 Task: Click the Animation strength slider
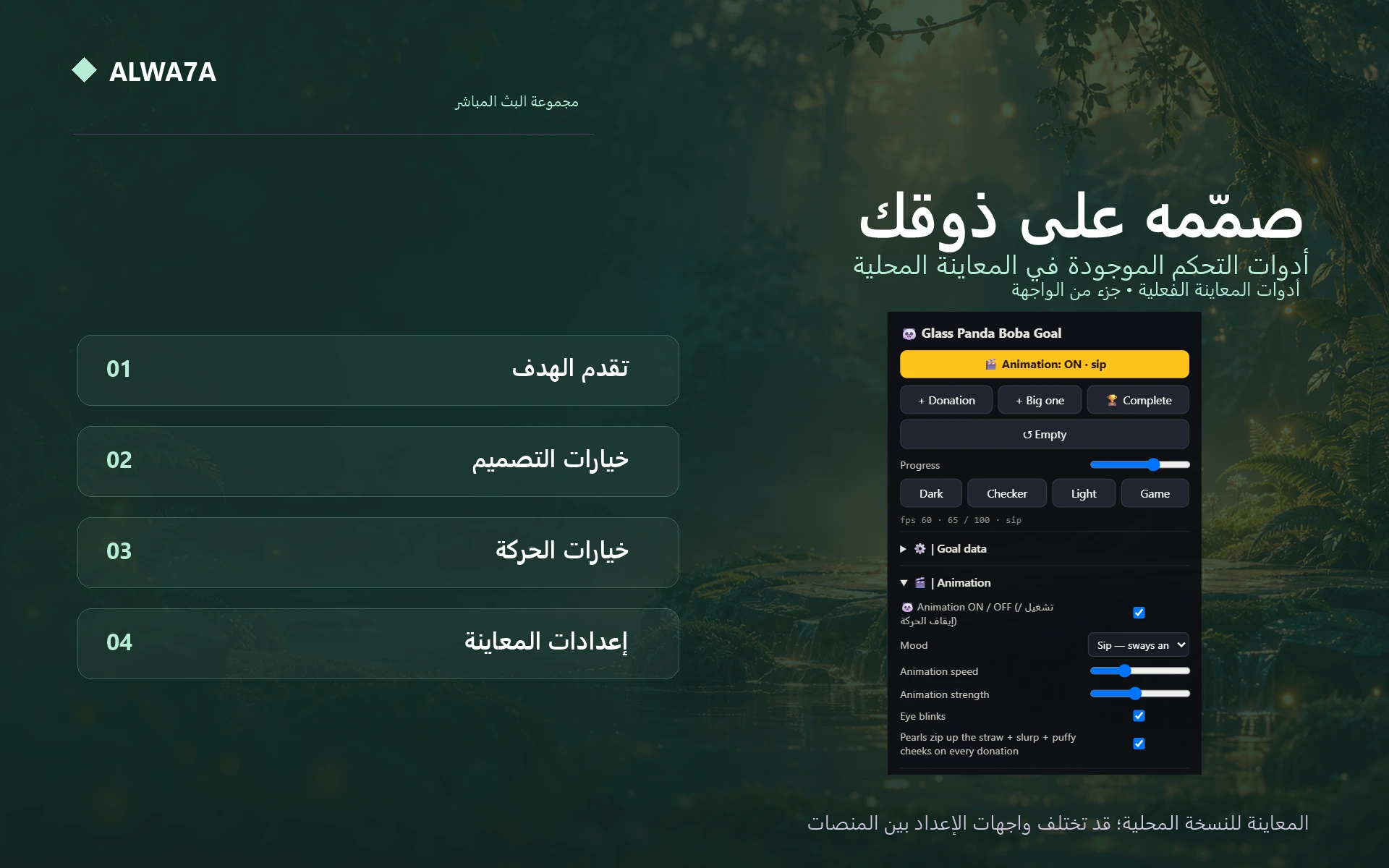pos(1139,694)
